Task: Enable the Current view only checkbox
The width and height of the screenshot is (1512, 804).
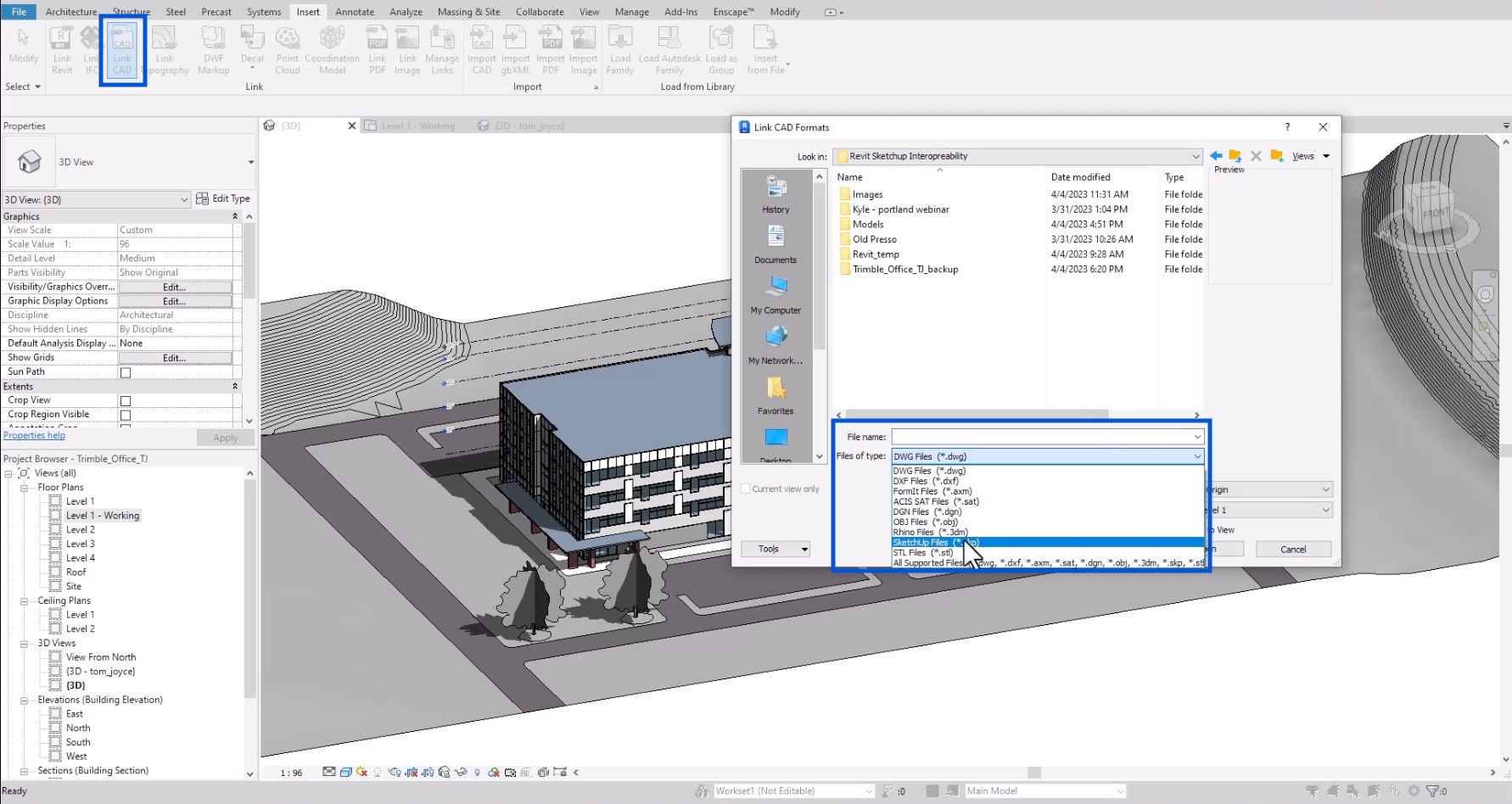Action: (x=745, y=489)
